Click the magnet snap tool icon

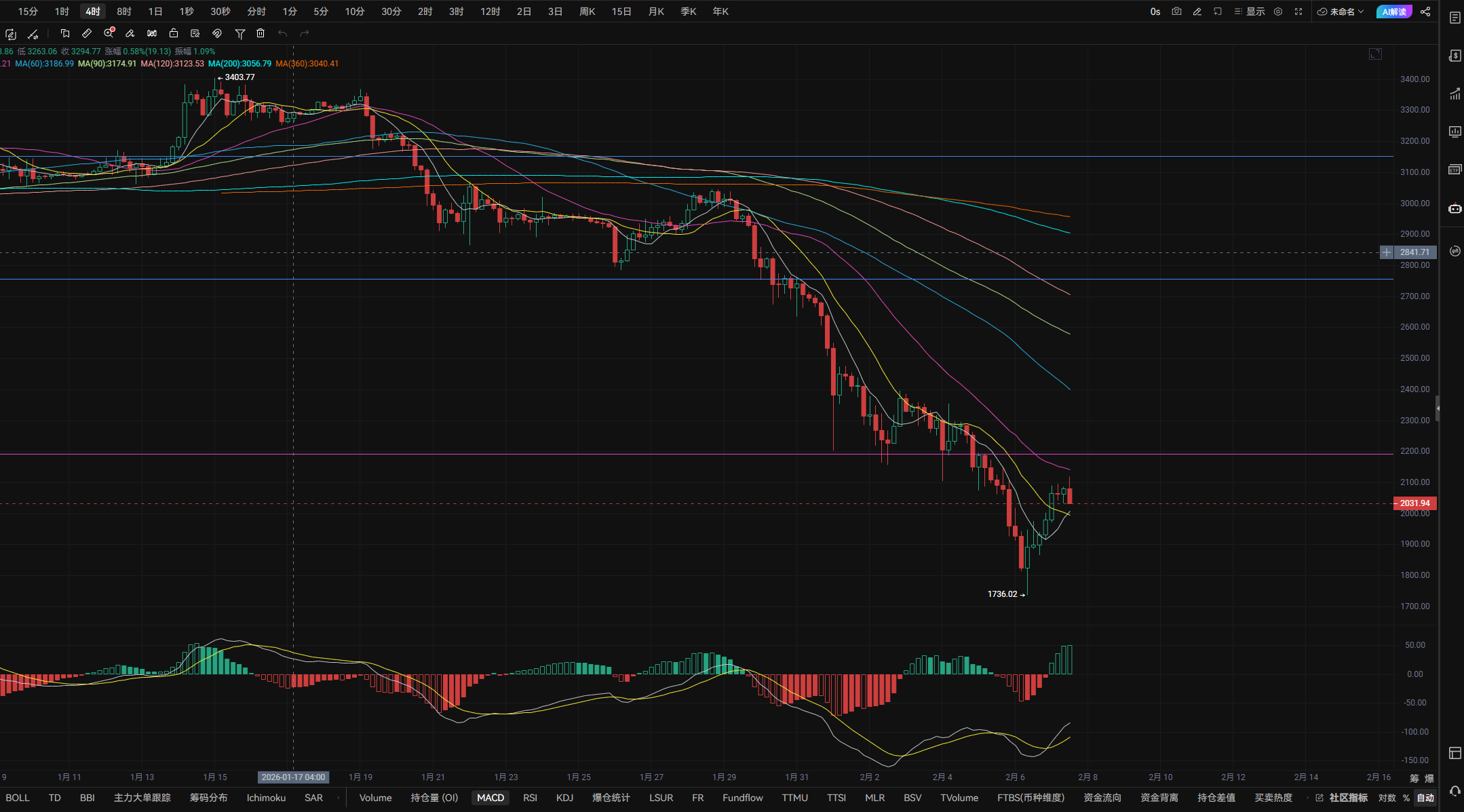[x=217, y=33]
